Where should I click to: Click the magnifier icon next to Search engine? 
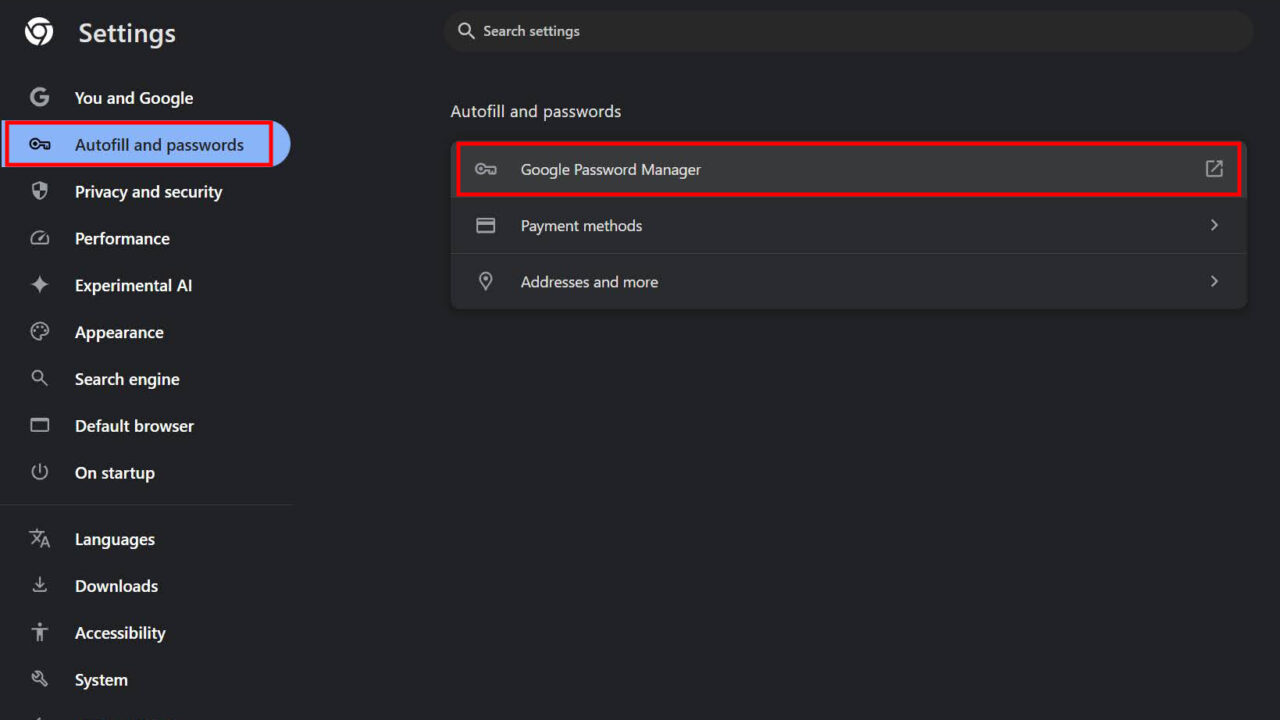pos(40,378)
